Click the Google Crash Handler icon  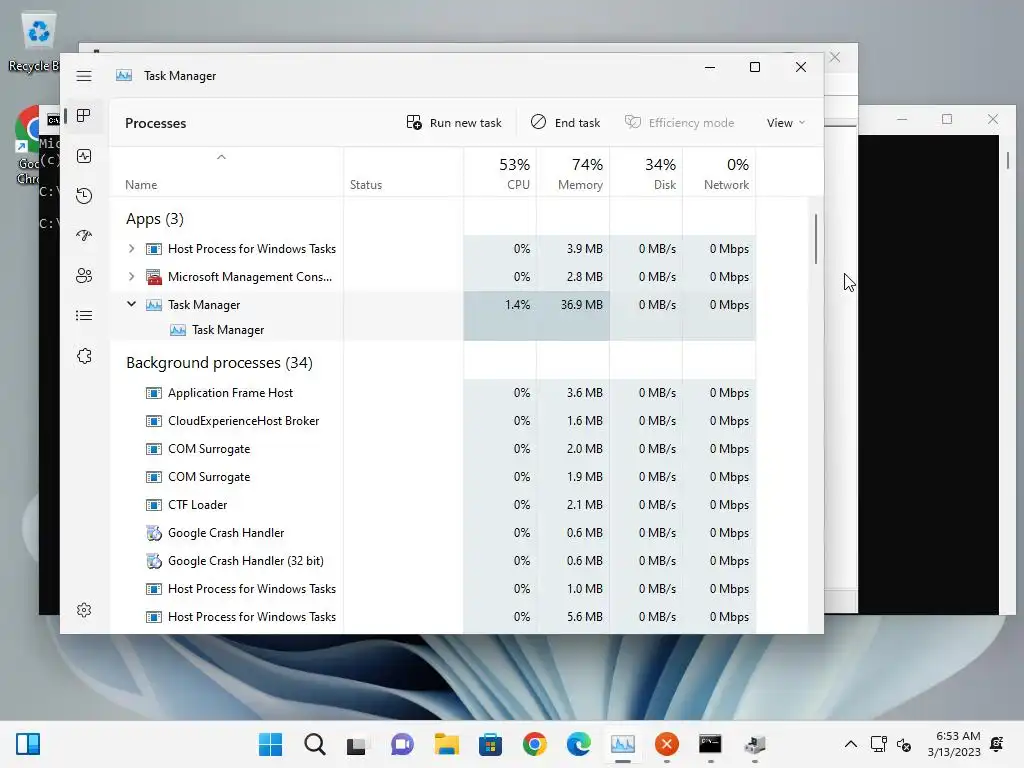(153, 533)
